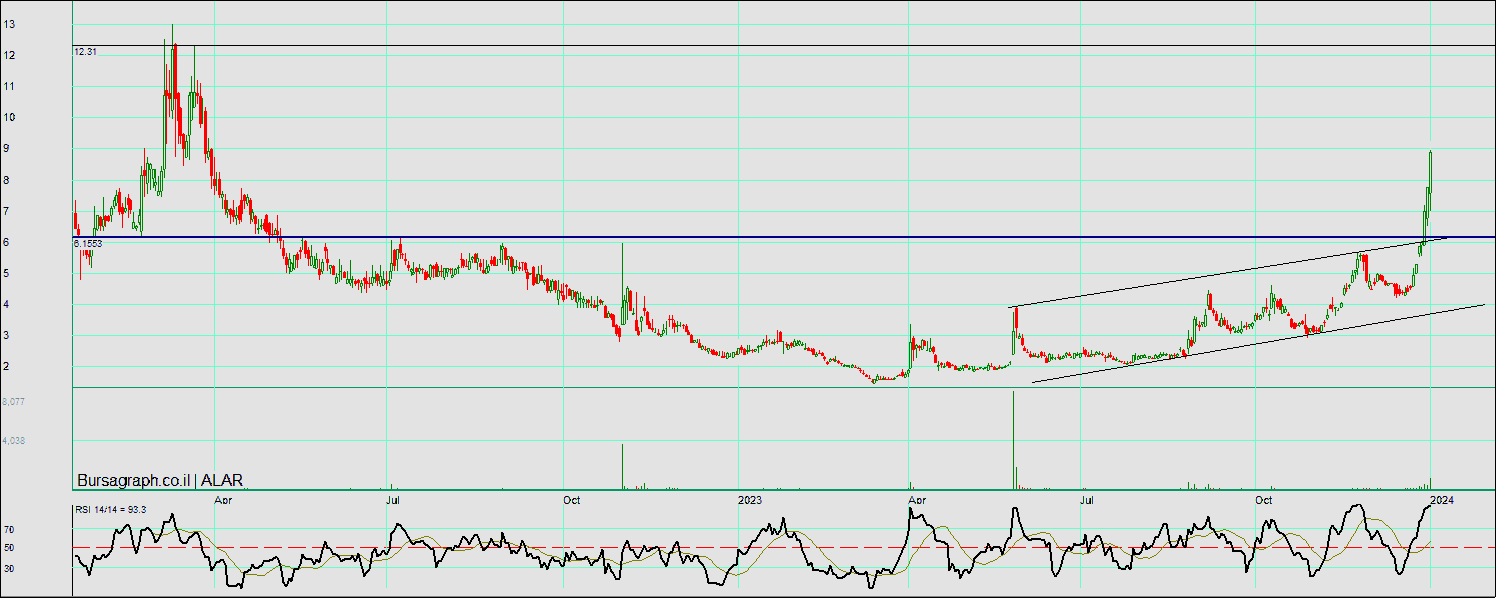Click the RSI 50 midline level label

9,548
